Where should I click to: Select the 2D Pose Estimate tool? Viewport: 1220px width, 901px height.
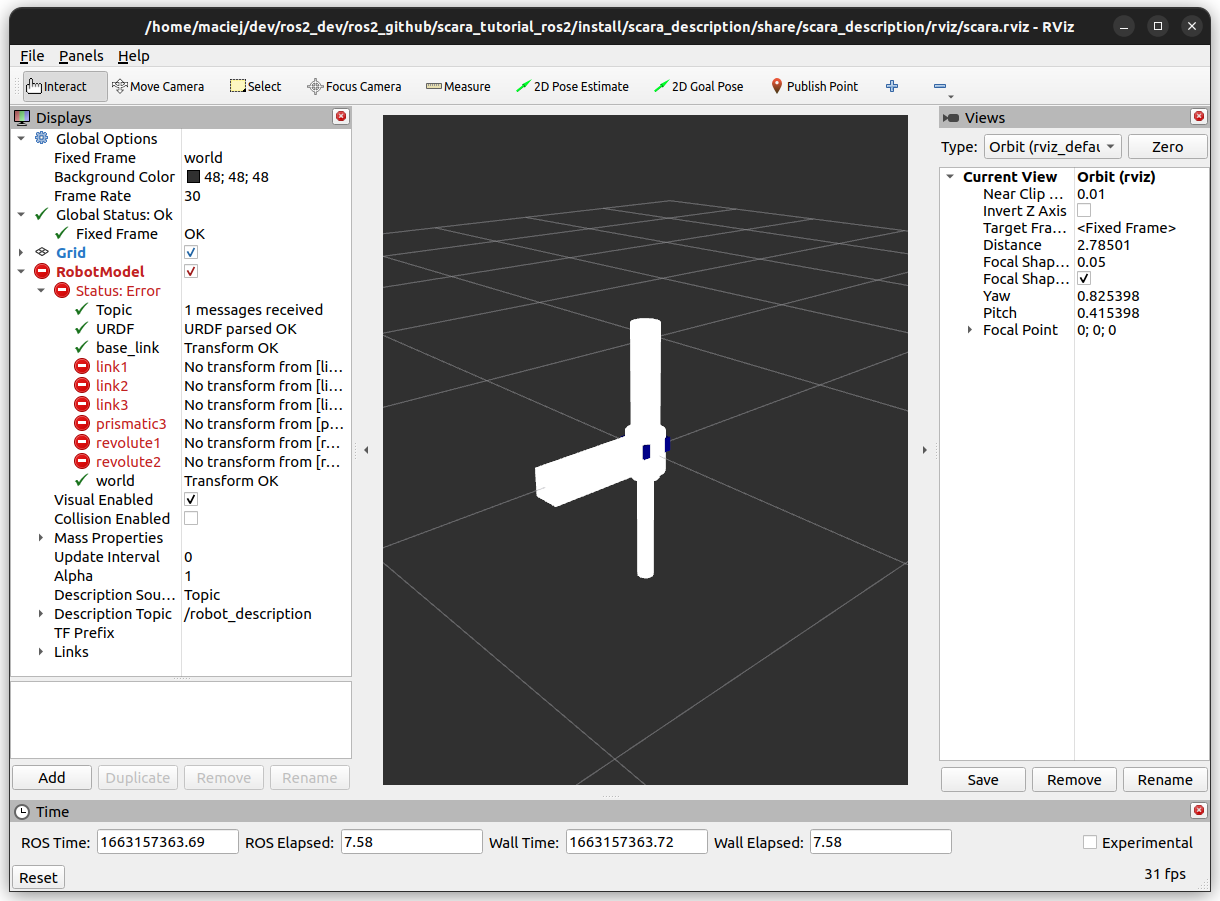pyautogui.click(x=572, y=86)
